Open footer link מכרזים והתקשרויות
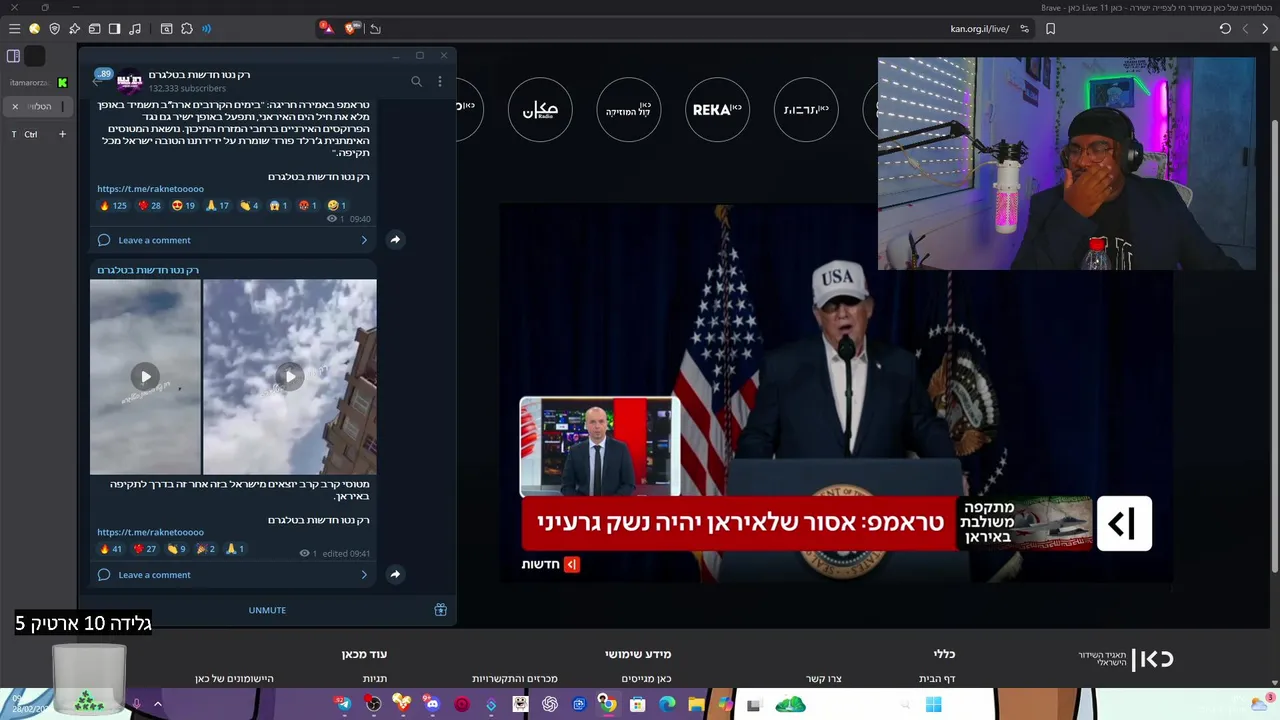 (515, 679)
